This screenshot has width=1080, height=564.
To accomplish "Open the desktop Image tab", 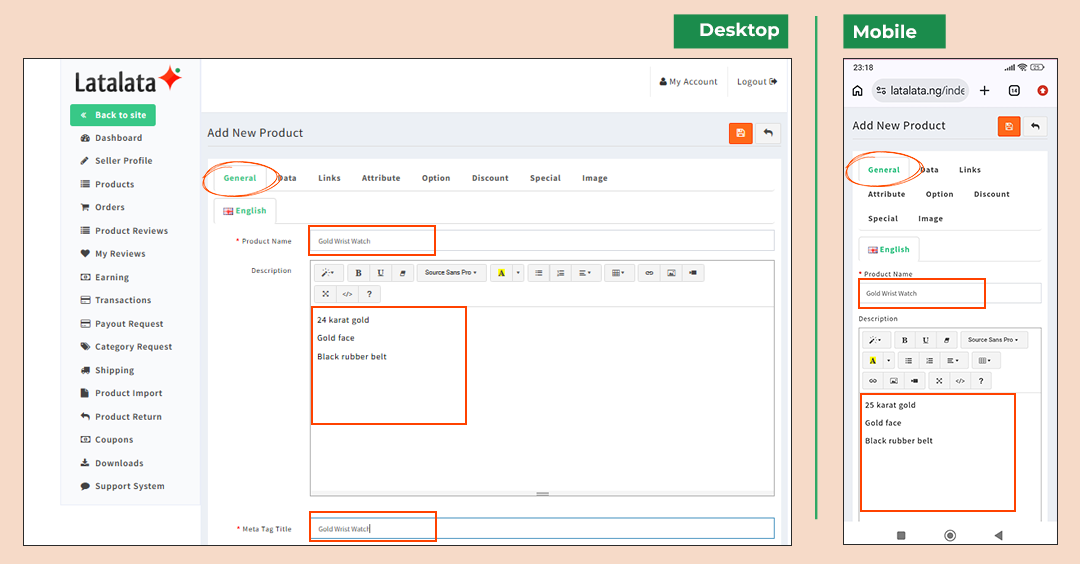I will pos(594,178).
